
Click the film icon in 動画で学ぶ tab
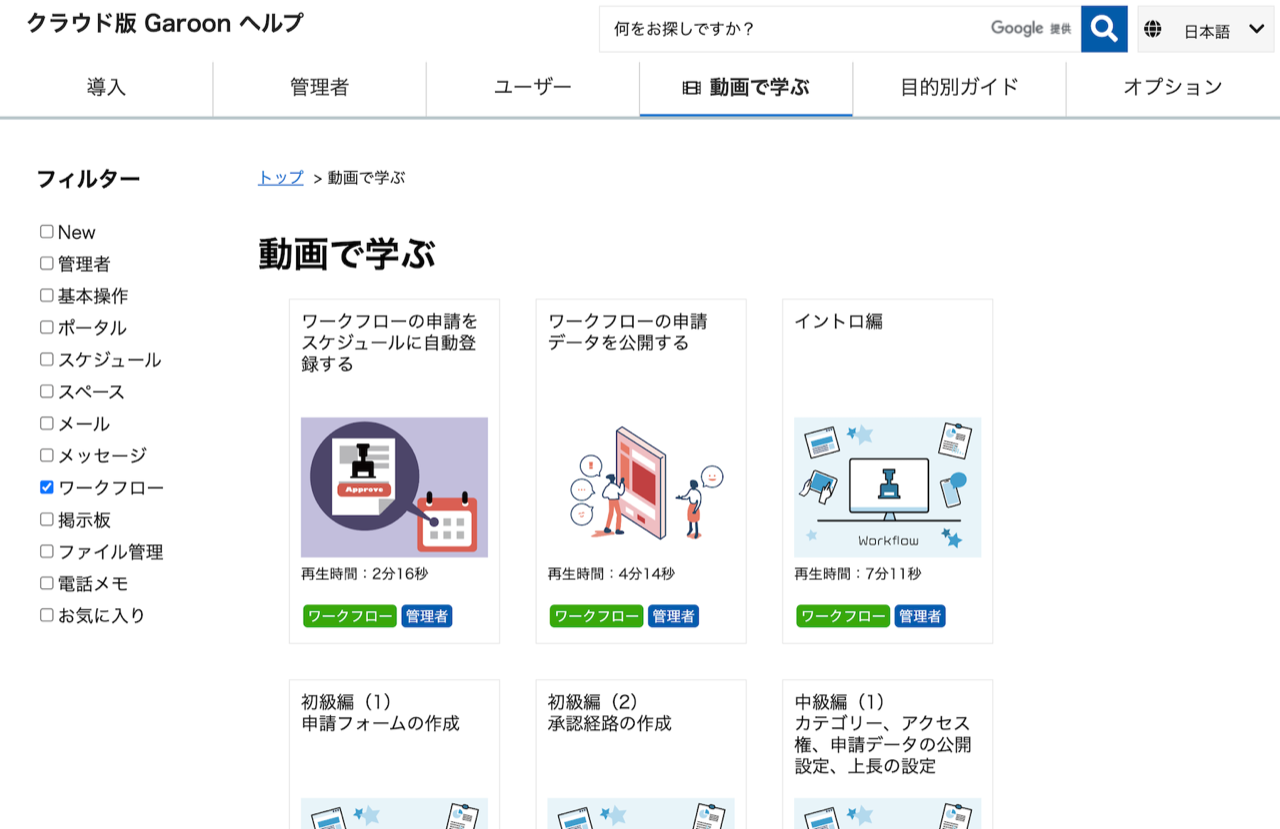click(691, 88)
